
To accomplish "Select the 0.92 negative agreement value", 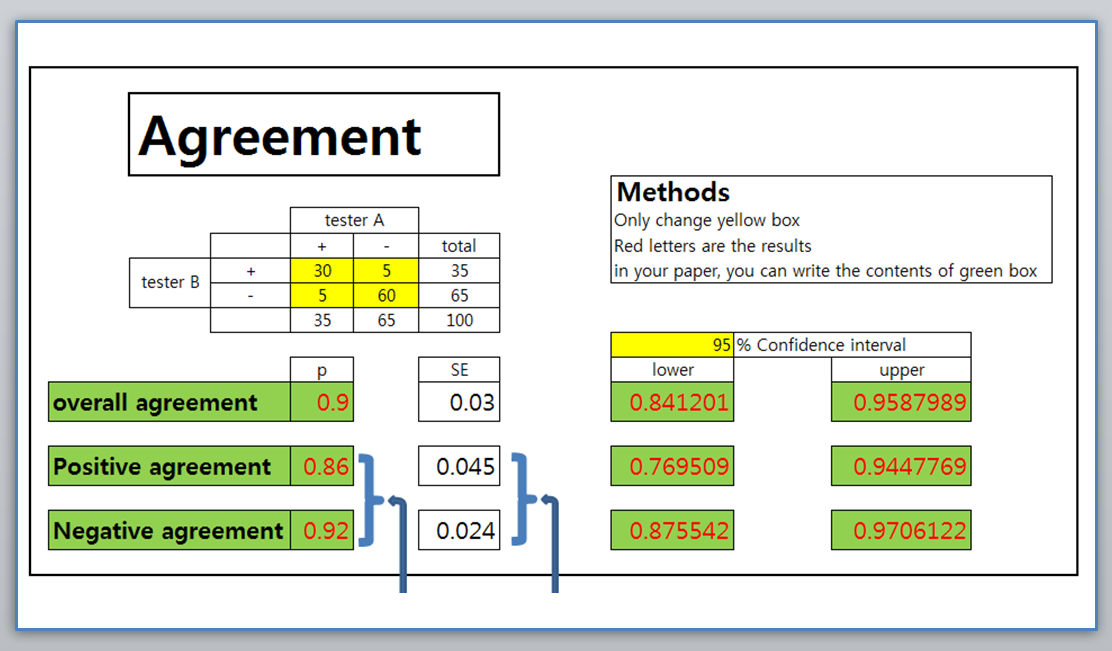I will coord(326,530).
